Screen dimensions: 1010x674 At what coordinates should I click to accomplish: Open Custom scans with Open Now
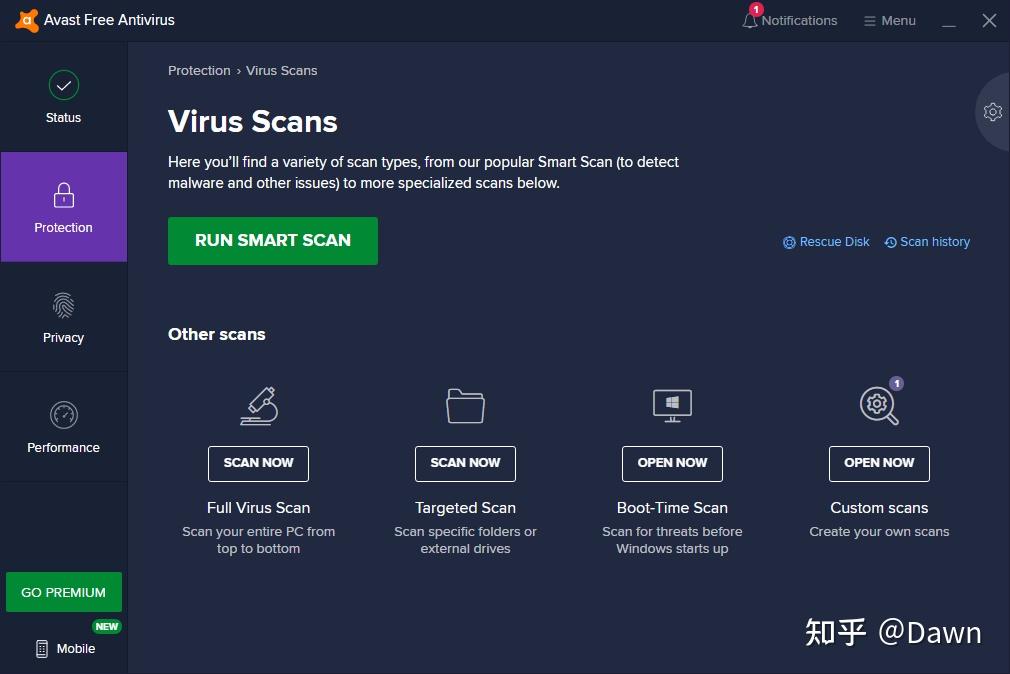(x=879, y=463)
